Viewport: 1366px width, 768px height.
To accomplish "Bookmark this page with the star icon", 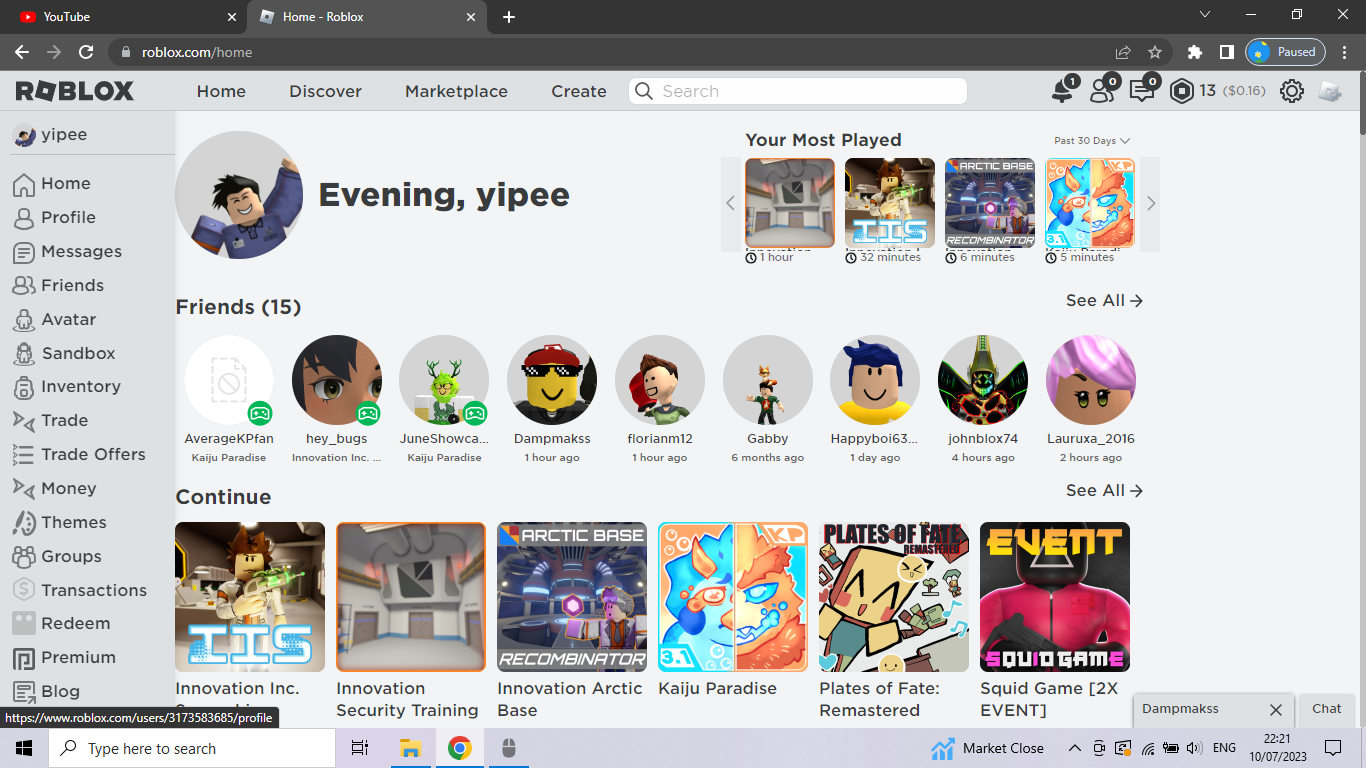I will (x=1155, y=52).
